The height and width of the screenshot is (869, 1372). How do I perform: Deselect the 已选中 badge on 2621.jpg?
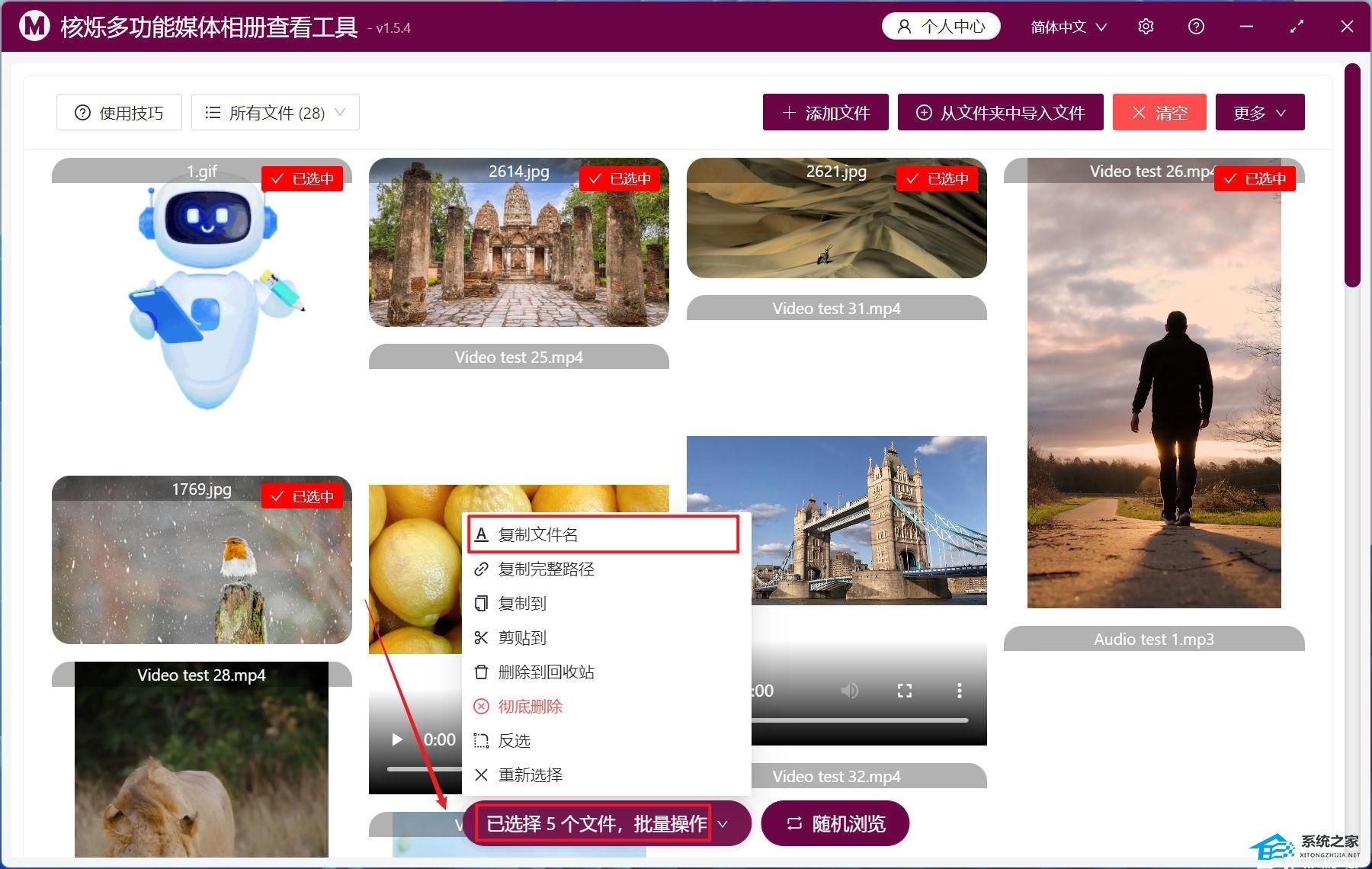(x=937, y=178)
